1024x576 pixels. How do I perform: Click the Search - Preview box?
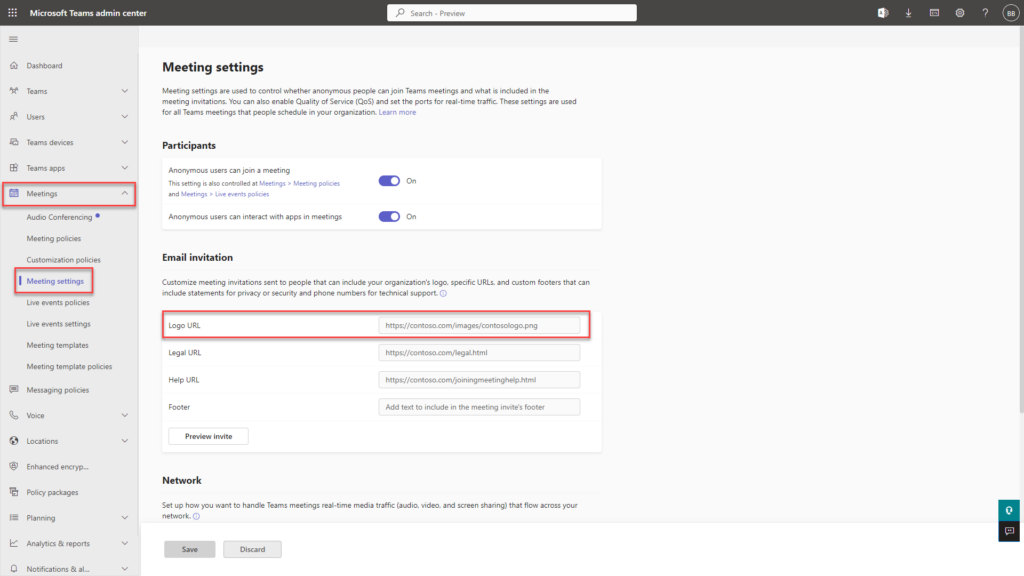(x=511, y=13)
